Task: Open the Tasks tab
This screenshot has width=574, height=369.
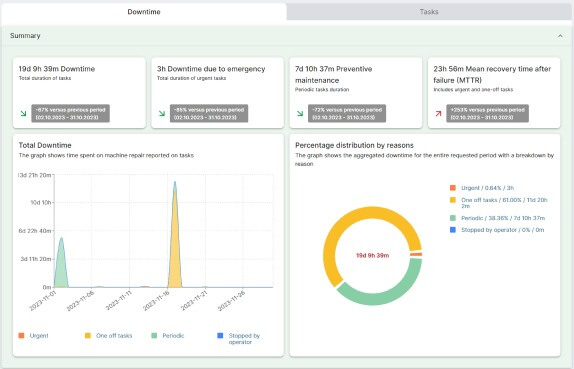Action: (429, 12)
